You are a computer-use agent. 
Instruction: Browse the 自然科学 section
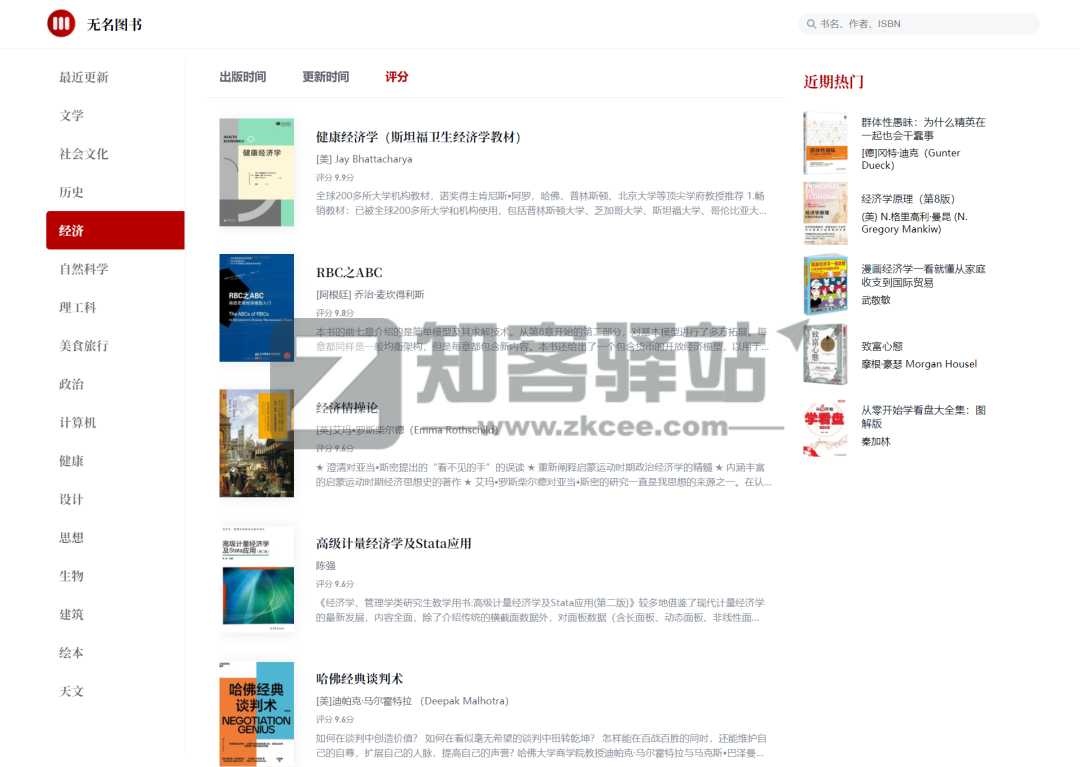[x=86, y=268]
